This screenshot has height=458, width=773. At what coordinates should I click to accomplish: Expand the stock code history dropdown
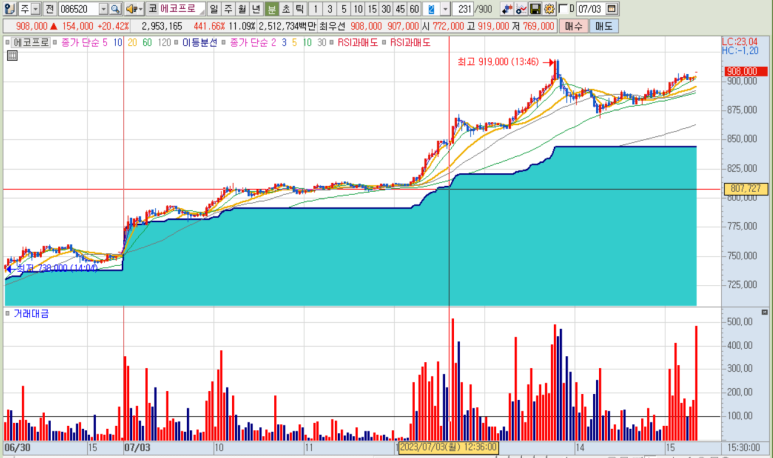point(104,9)
